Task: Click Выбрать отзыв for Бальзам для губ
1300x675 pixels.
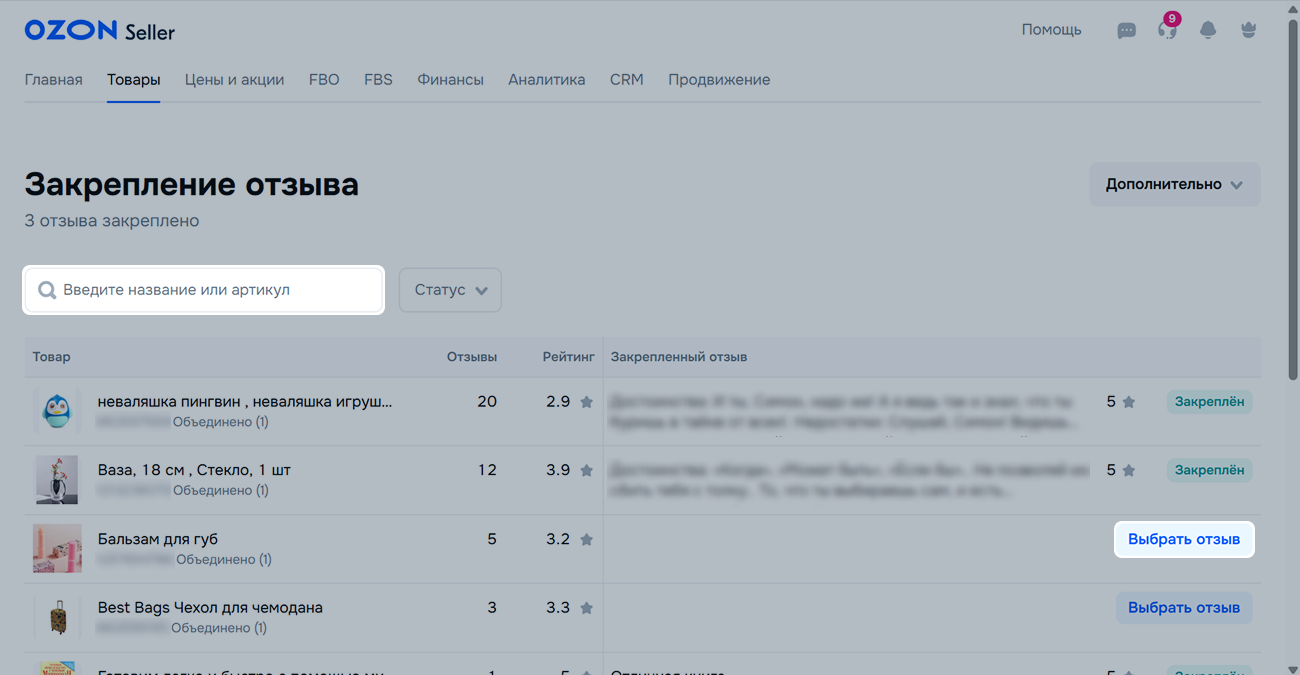Action: 1183,539
